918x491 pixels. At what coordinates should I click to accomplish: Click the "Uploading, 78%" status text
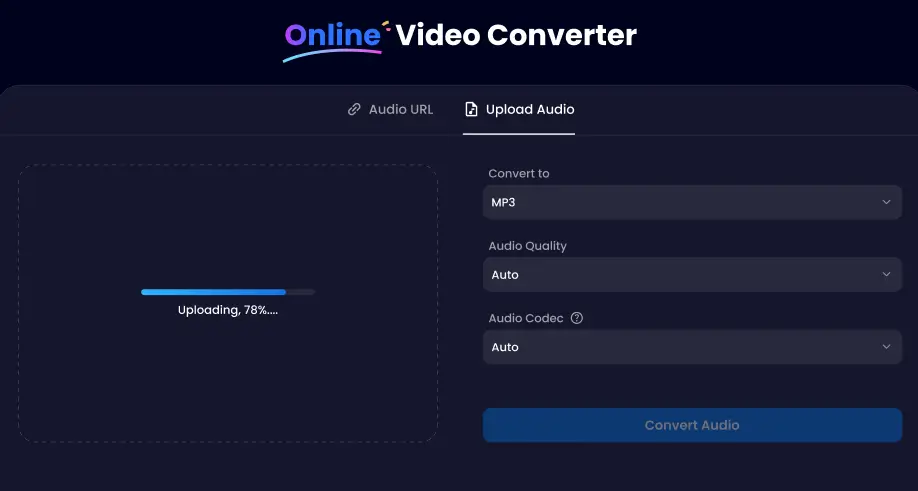click(x=228, y=310)
